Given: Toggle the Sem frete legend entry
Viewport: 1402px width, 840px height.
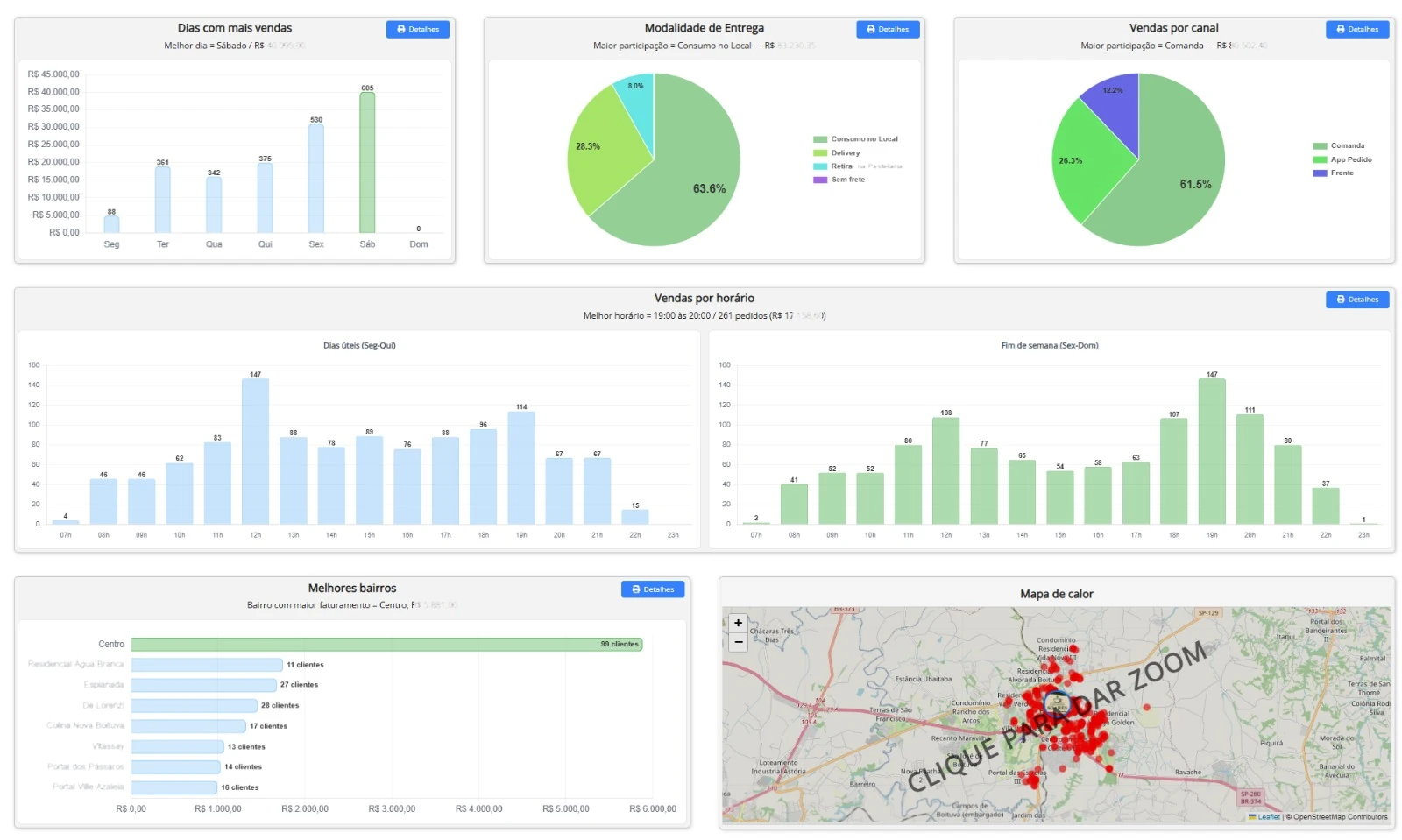Looking at the screenshot, I should point(839,180).
